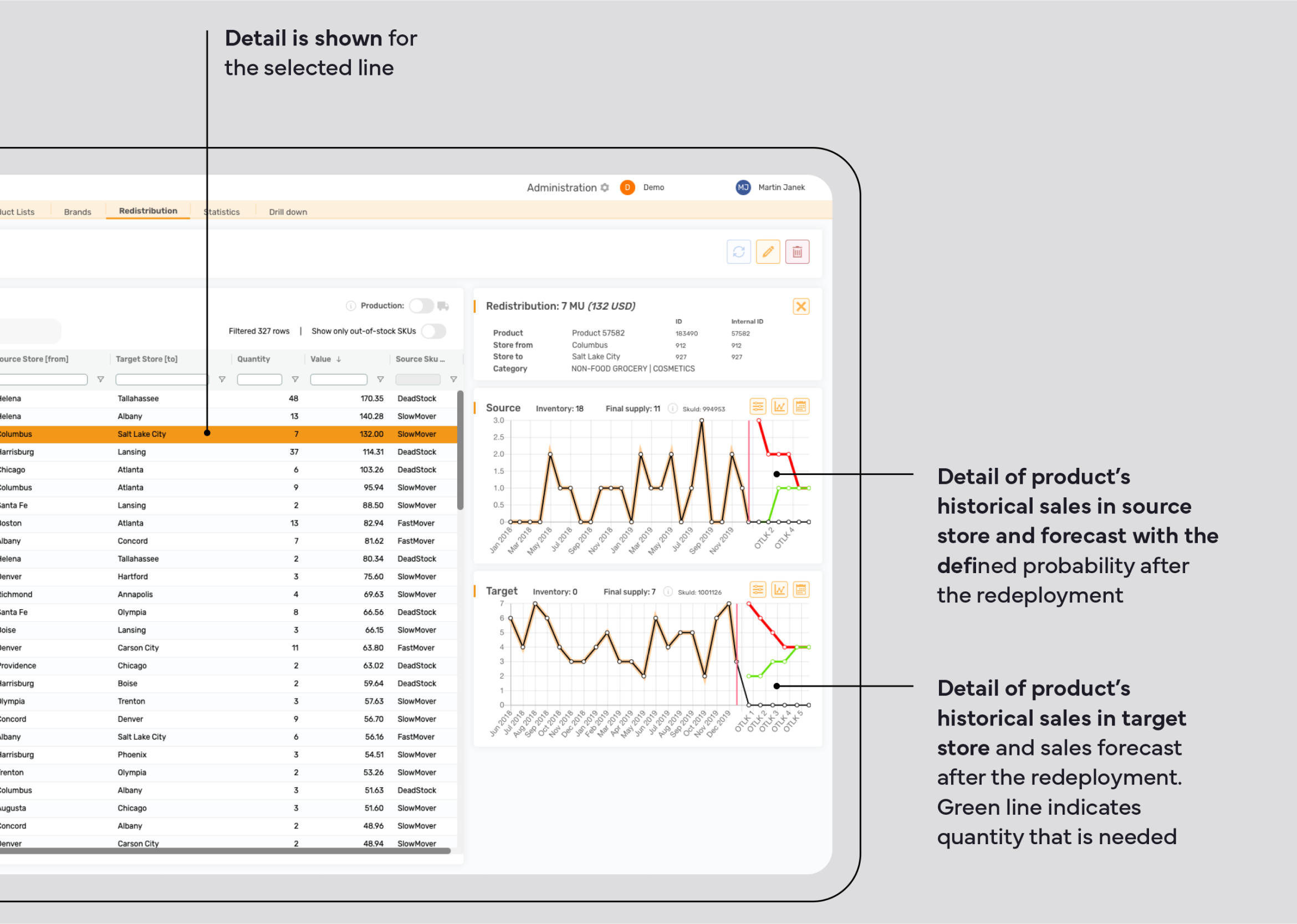Click info icon next to Production
Screen dimensions: 1297x924
tap(351, 306)
